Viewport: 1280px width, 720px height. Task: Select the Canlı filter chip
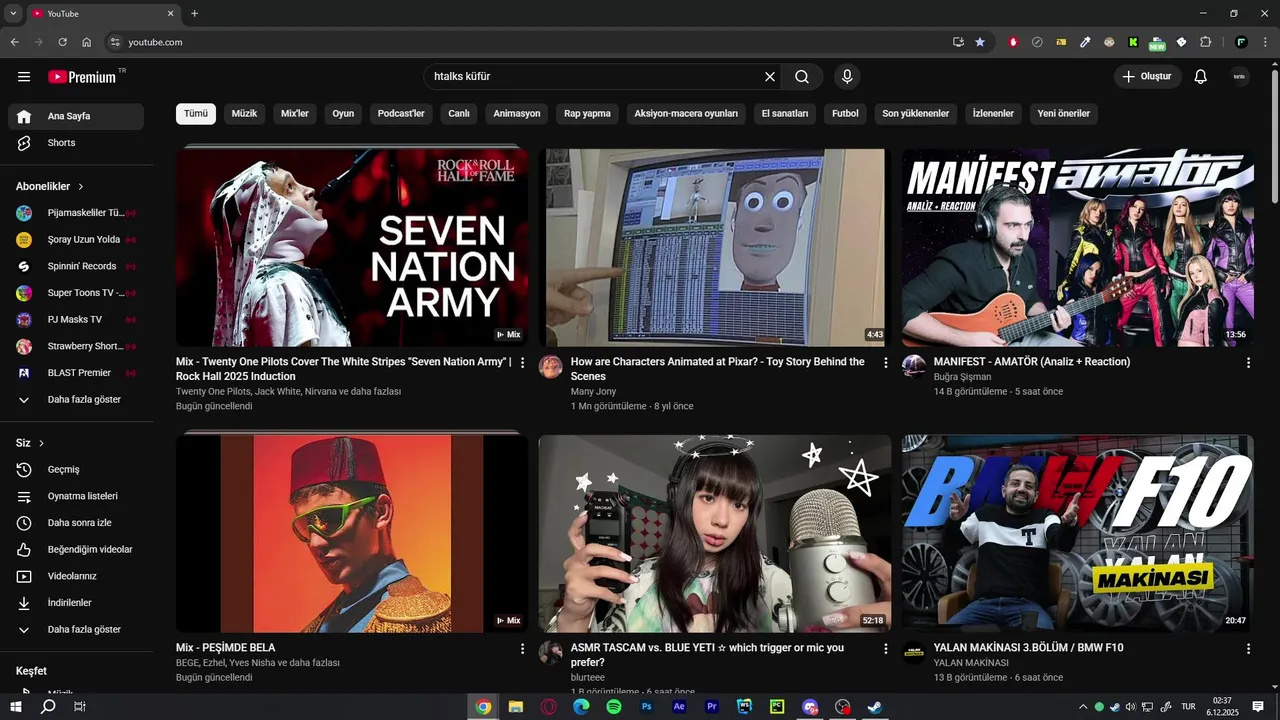[459, 113]
